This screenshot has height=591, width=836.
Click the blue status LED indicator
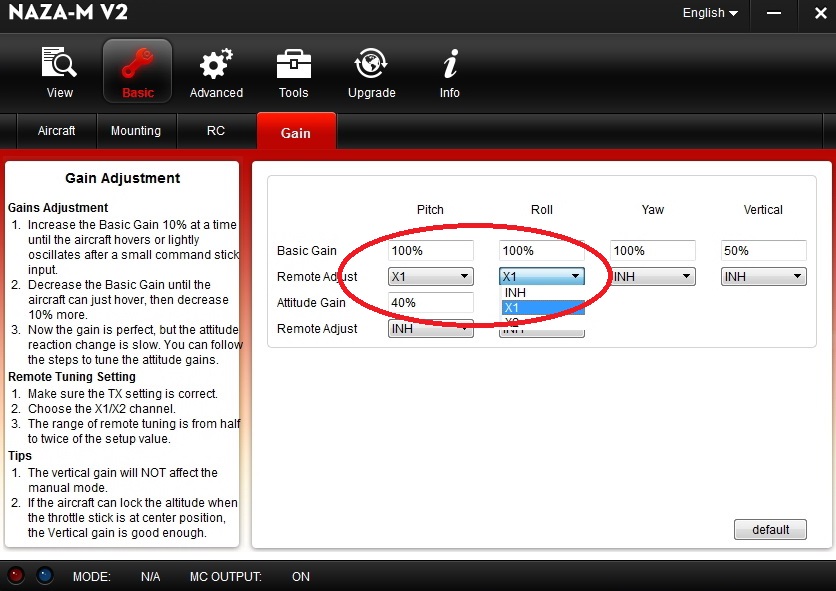click(44, 575)
